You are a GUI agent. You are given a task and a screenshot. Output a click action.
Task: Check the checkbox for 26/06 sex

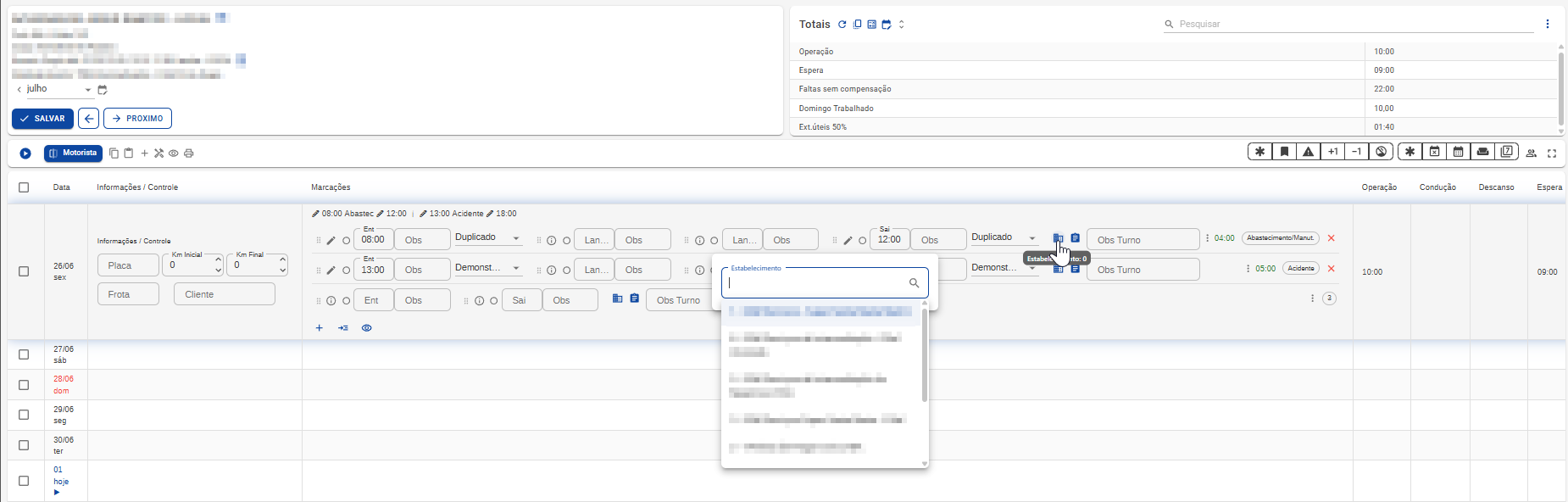coord(24,271)
